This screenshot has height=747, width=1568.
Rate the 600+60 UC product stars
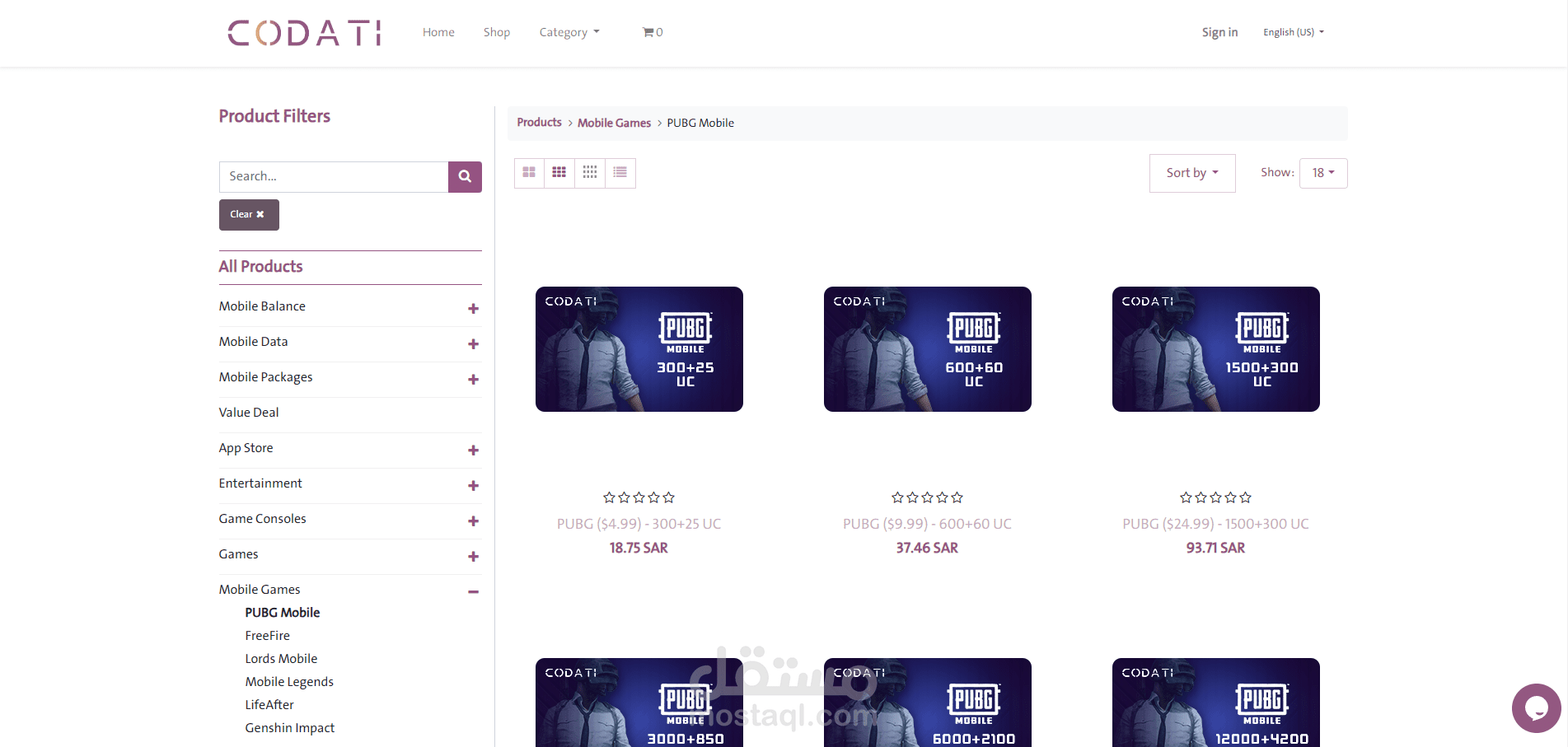(x=927, y=497)
